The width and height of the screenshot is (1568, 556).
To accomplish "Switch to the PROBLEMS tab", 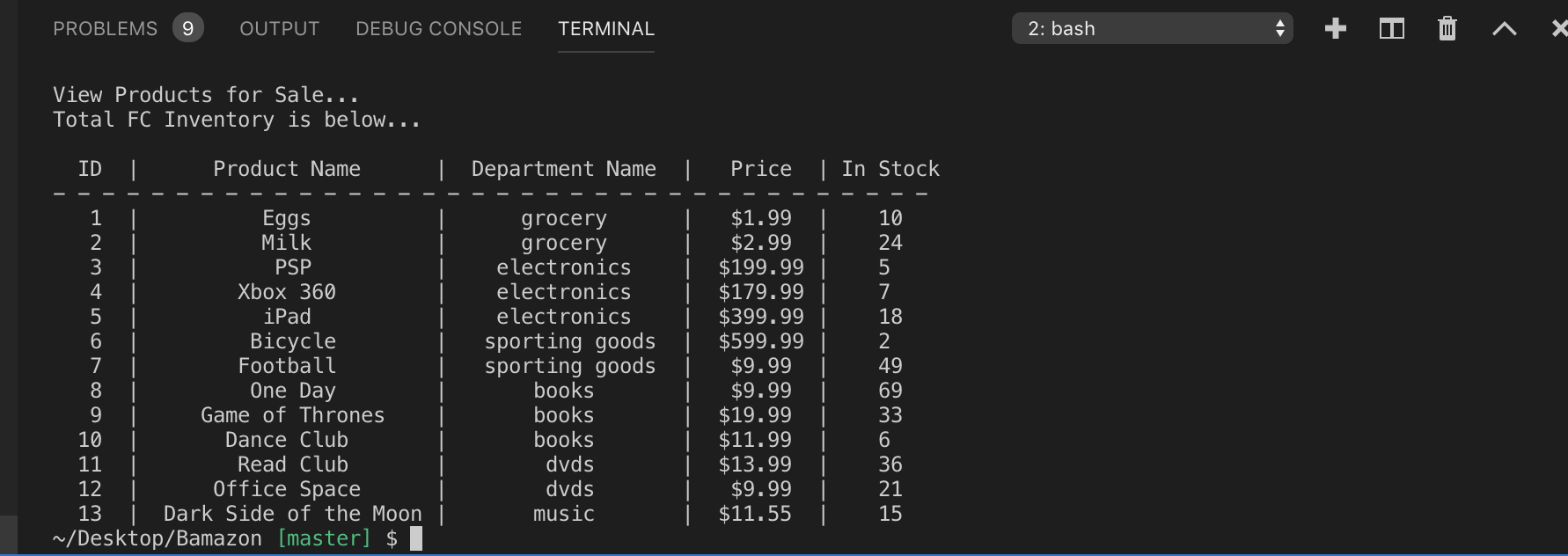I will [105, 29].
